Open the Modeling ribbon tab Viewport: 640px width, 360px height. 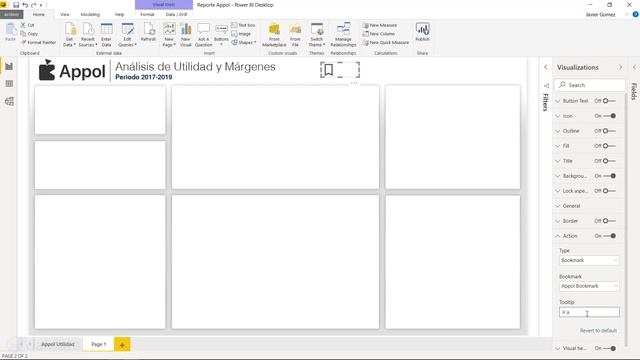coord(90,14)
